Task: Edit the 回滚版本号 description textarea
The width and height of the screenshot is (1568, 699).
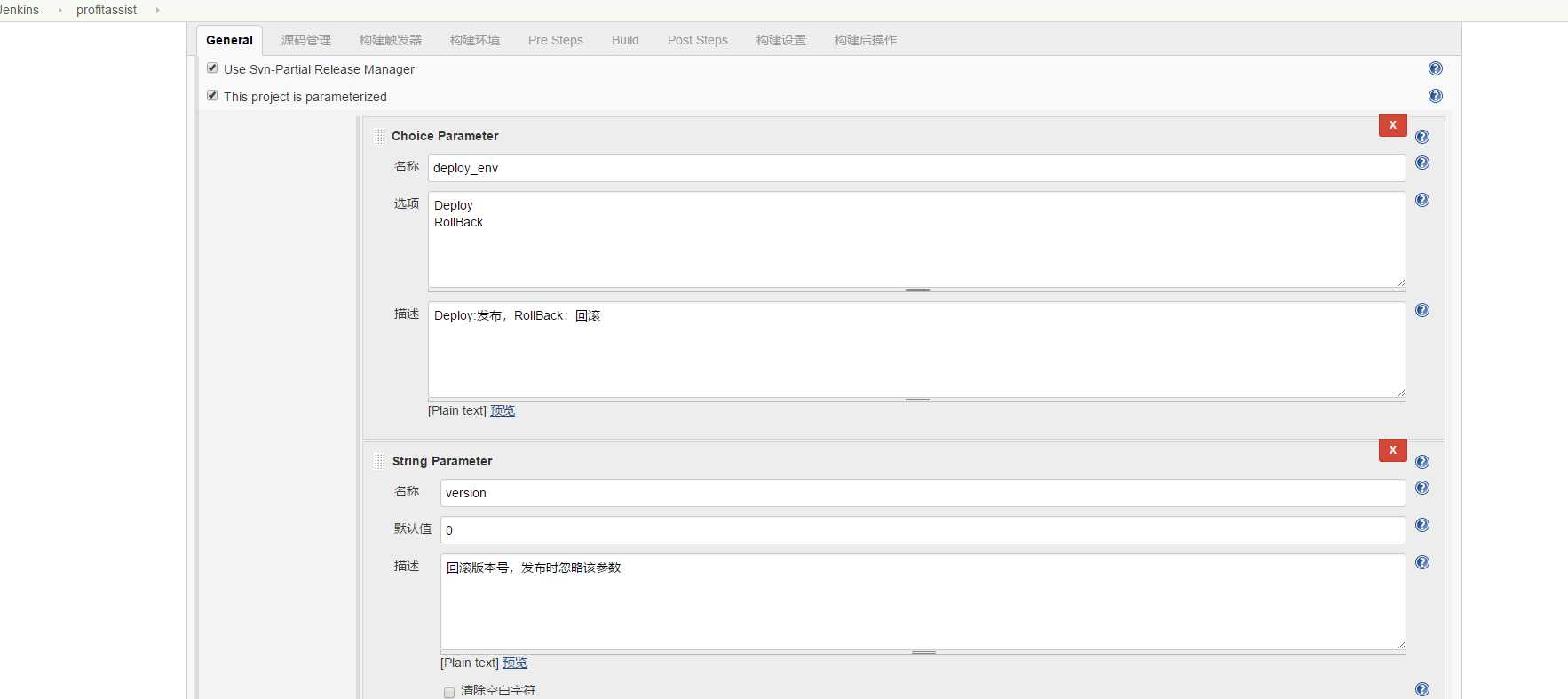Action: (x=923, y=601)
